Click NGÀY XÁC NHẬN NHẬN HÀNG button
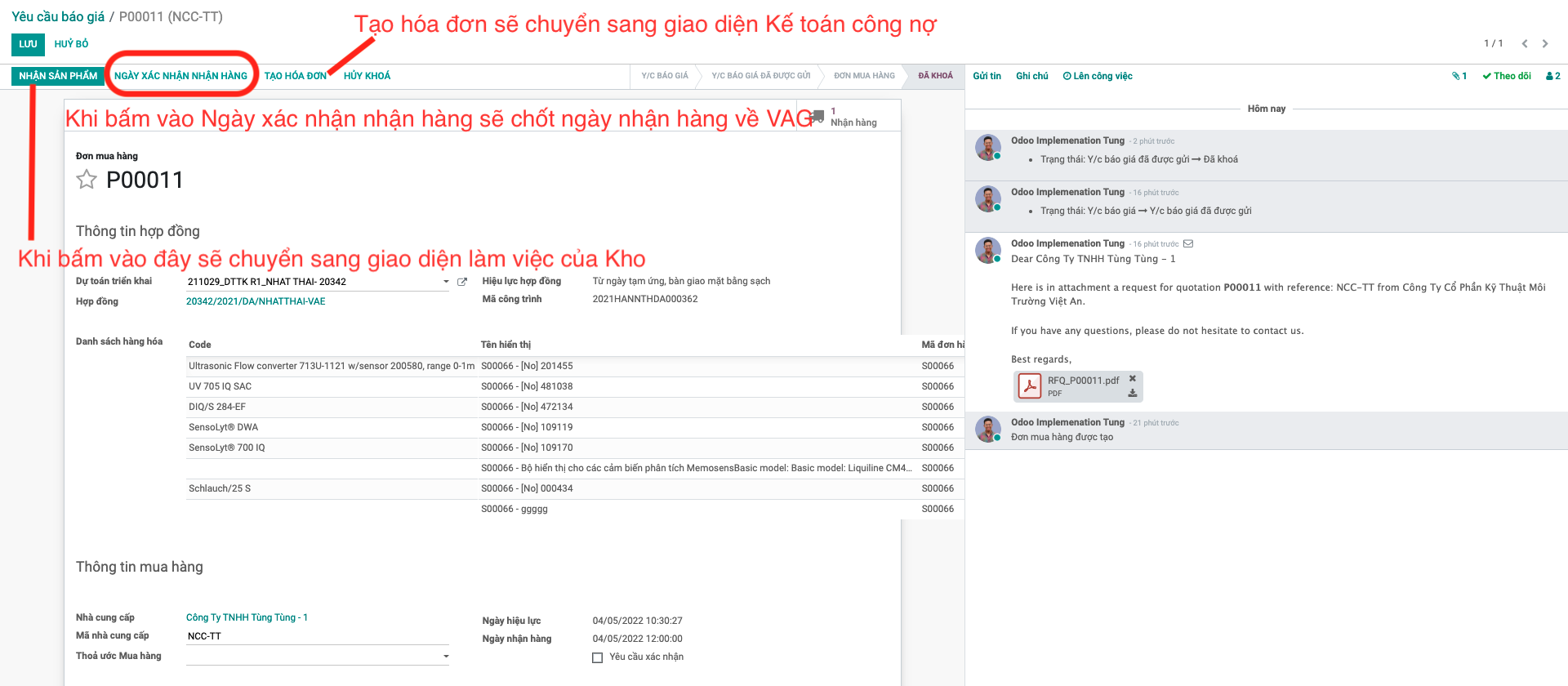Screen dimensions: 1568x686 [x=180, y=76]
